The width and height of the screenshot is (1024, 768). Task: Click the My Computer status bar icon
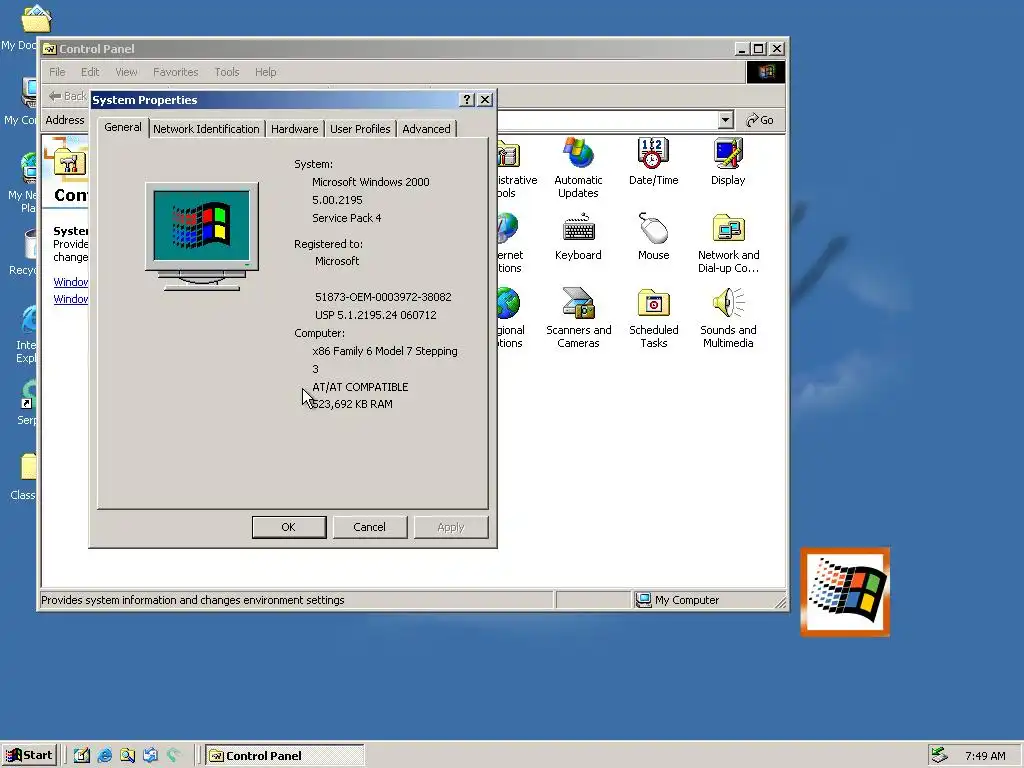point(643,600)
